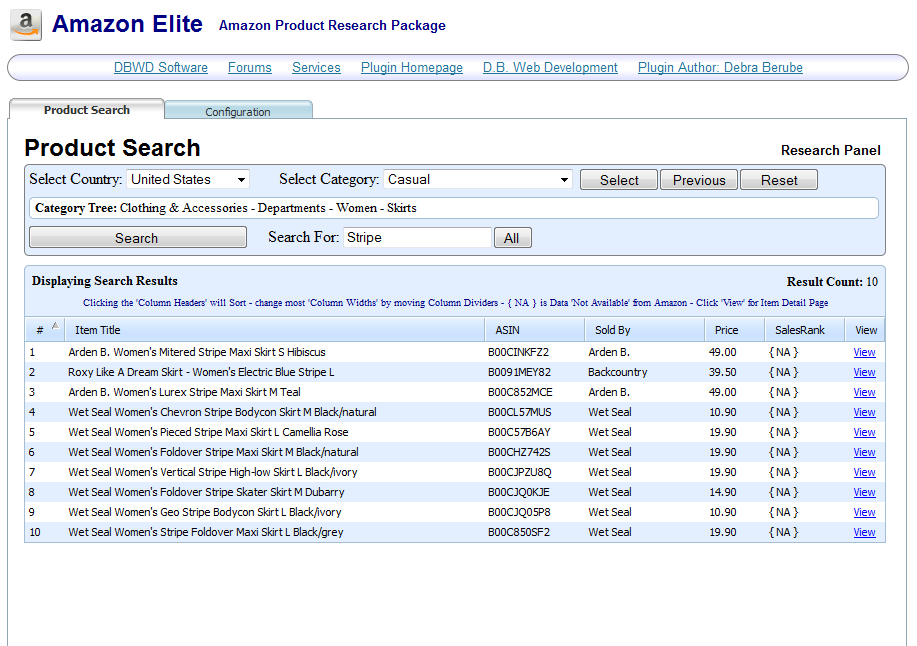Sort by Sold By column header
Viewport: 917px width, 646px height.
pos(644,330)
